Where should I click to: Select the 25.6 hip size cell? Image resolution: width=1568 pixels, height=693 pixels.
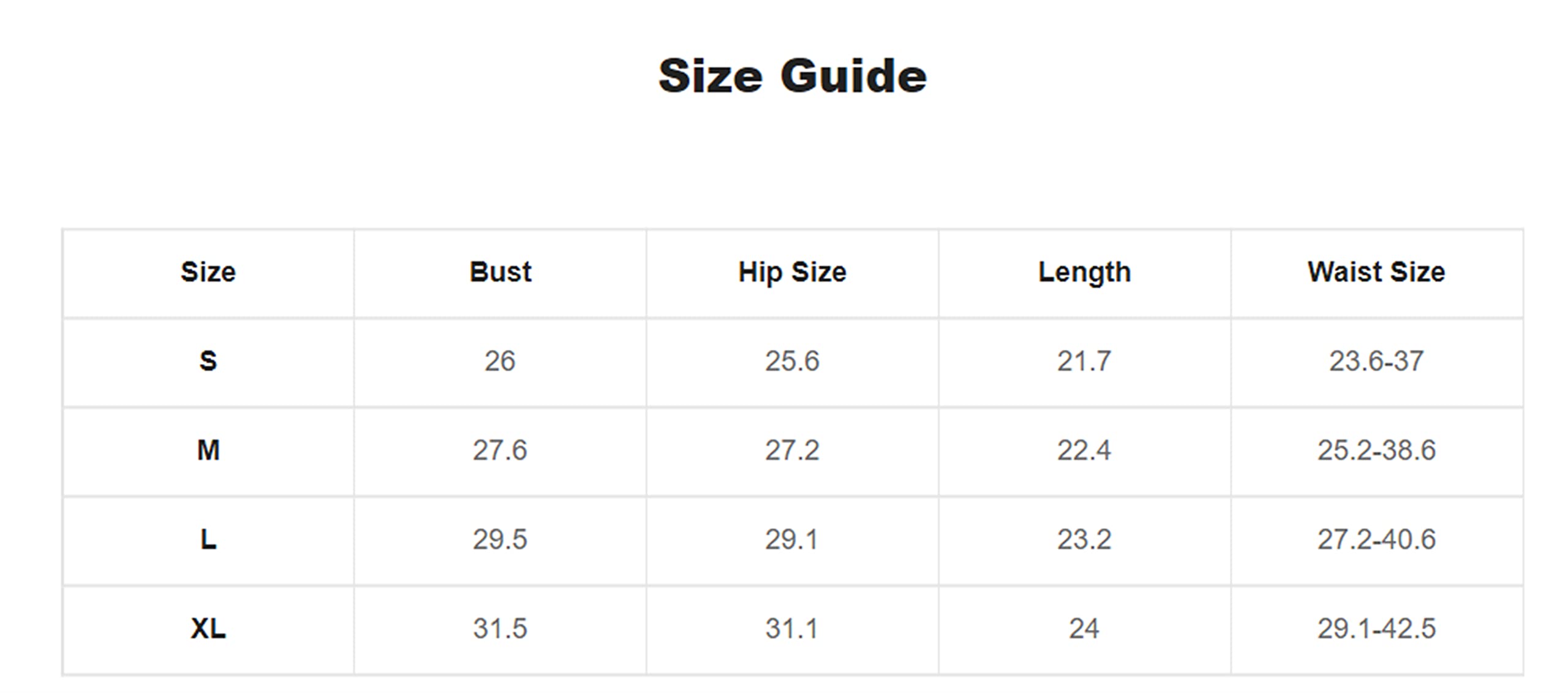[x=792, y=361]
